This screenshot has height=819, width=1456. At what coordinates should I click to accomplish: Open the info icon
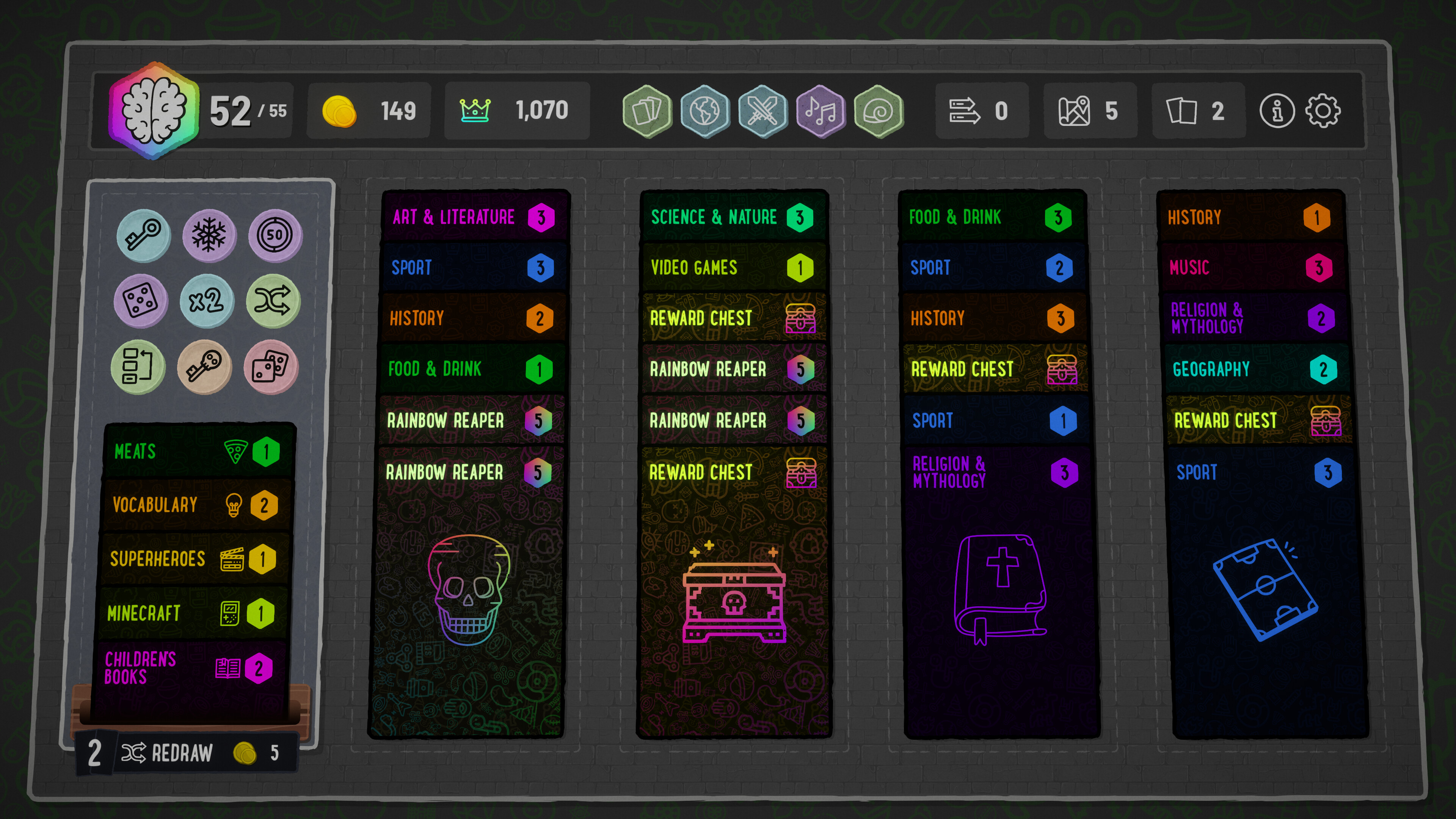(x=1276, y=111)
